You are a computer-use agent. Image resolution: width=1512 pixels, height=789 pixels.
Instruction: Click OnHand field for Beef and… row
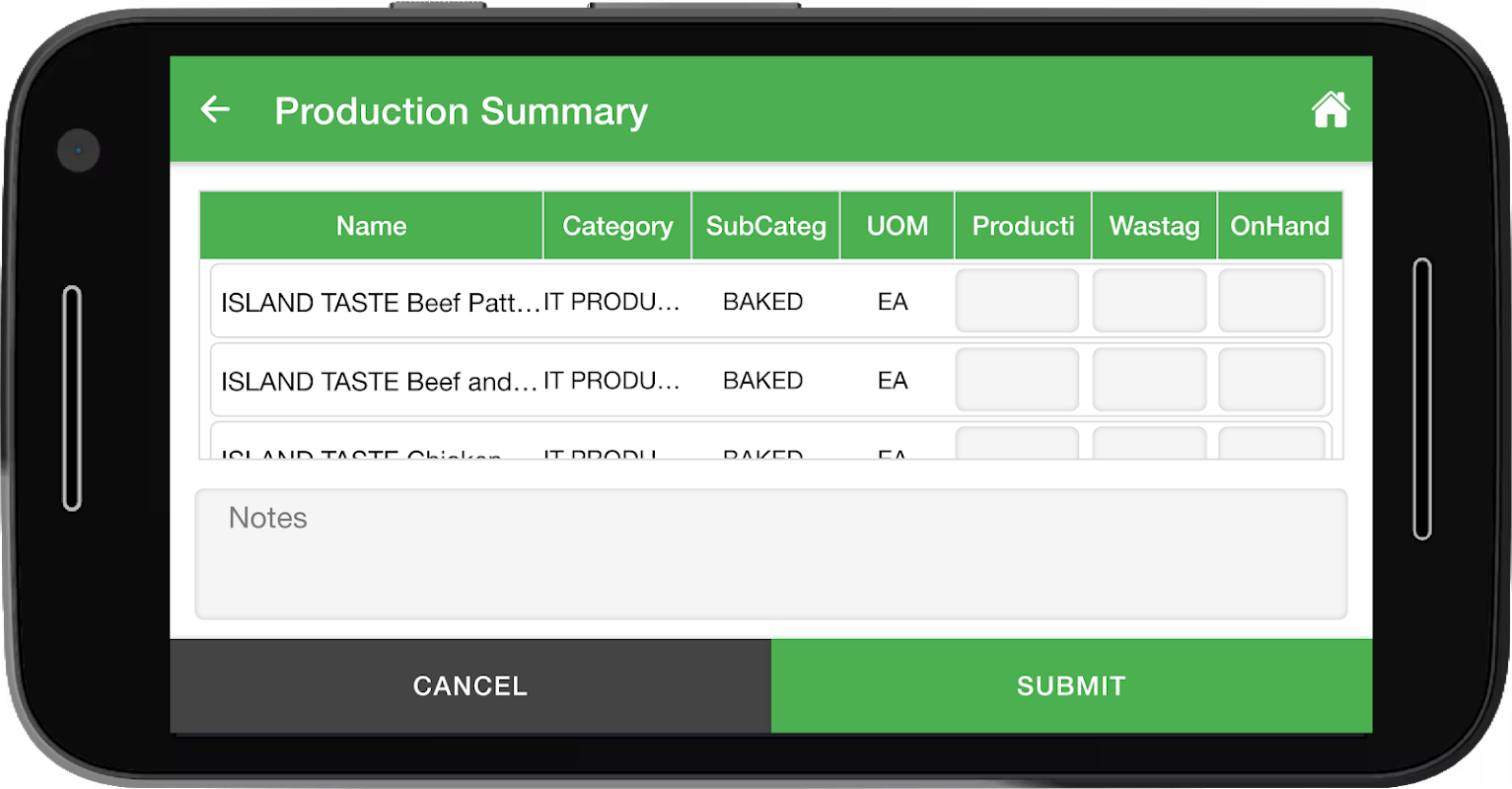click(1271, 380)
